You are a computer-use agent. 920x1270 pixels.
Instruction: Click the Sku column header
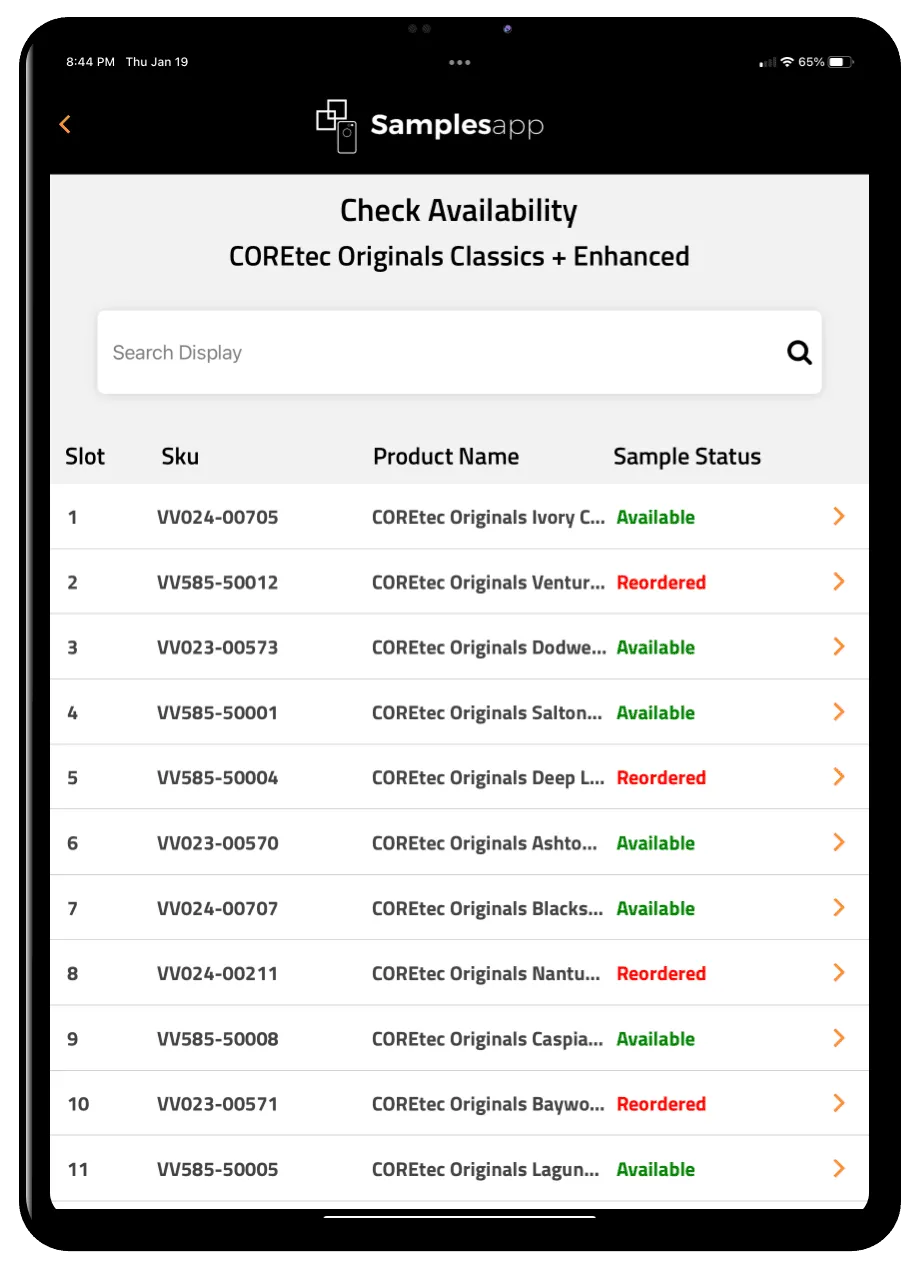(x=180, y=457)
